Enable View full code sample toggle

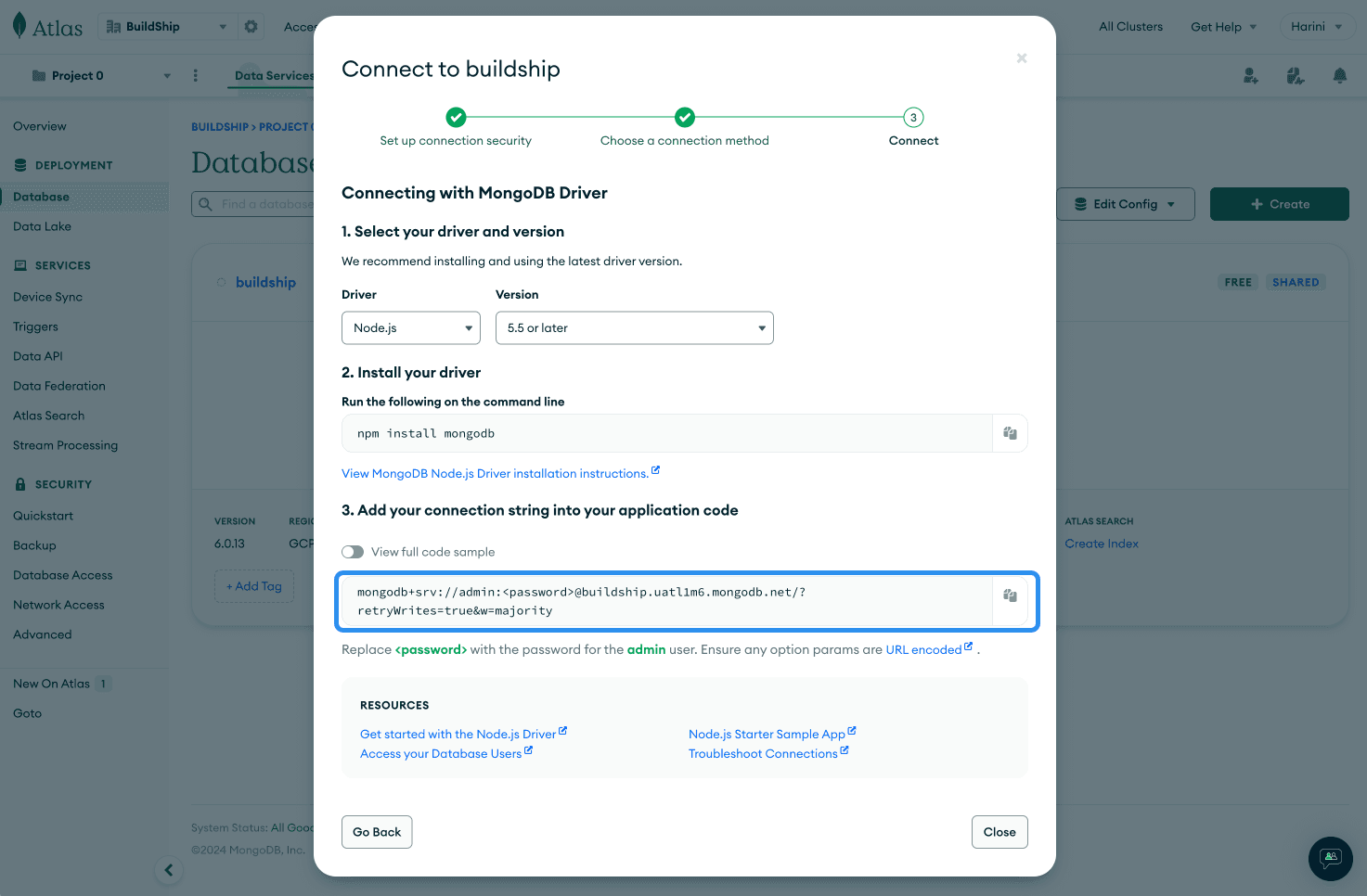point(353,552)
